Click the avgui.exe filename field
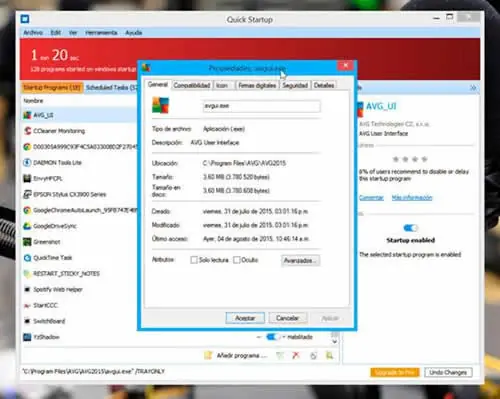Screen dimensions: 500x399 pyautogui.click(x=262, y=106)
